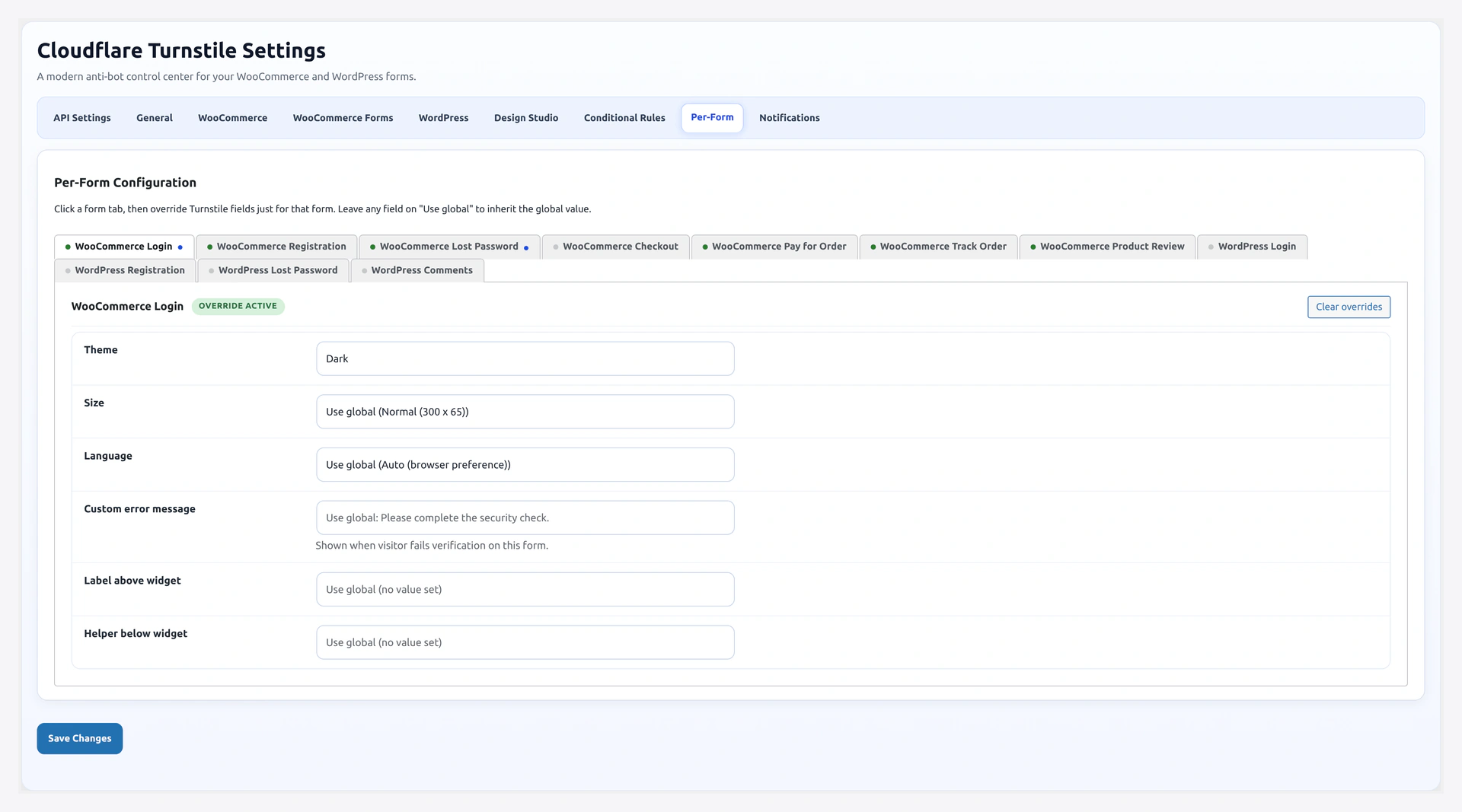The image size is (1462, 812).
Task: Open the Design Studio tab
Action: pyautogui.click(x=526, y=118)
